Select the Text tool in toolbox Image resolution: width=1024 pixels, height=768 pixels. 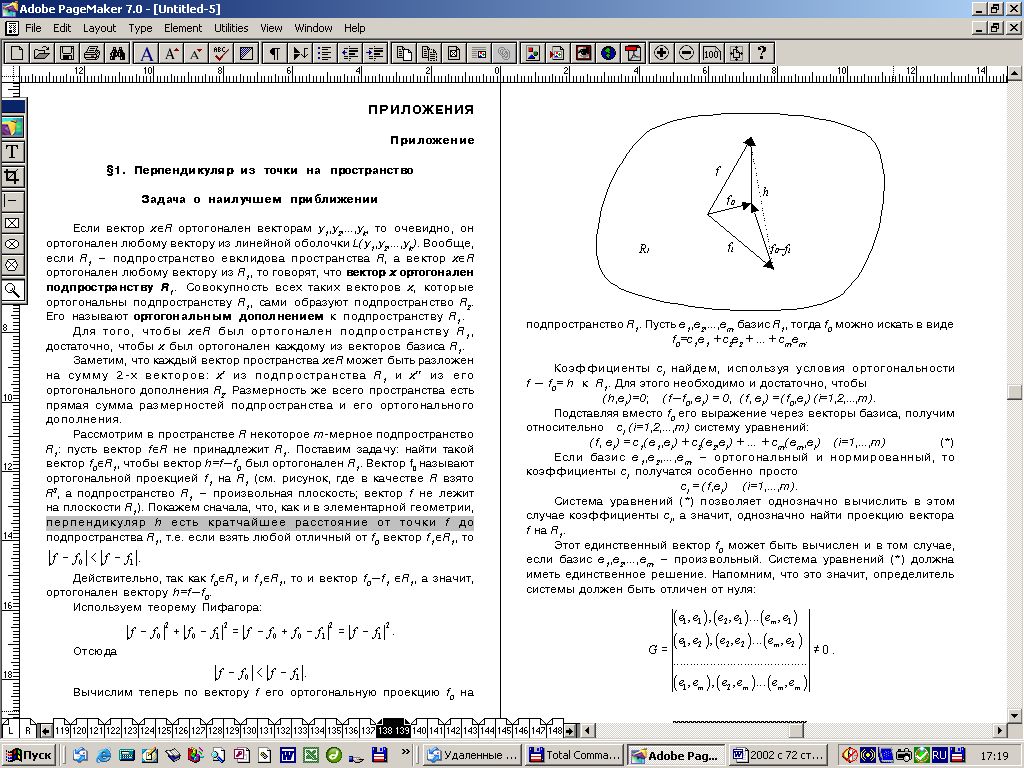[x=12, y=152]
